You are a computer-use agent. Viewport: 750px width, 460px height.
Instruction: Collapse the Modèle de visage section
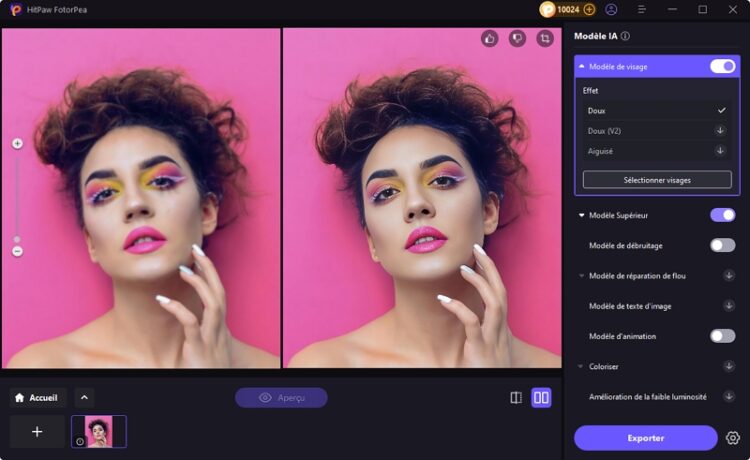point(582,66)
